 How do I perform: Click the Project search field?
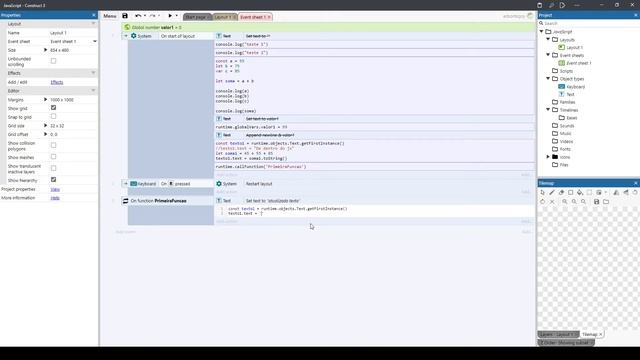point(588,23)
